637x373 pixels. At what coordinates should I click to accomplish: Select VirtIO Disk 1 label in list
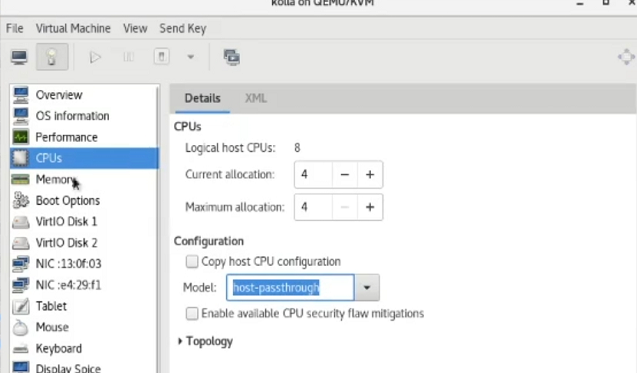[x=66, y=221]
